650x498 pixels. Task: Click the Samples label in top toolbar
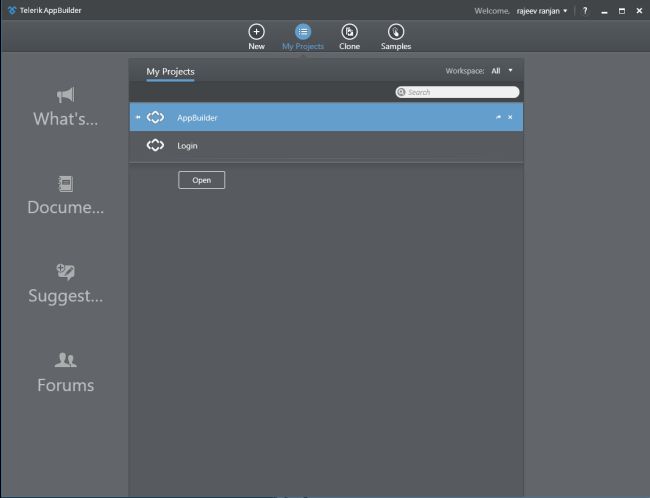click(x=396, y=46)
